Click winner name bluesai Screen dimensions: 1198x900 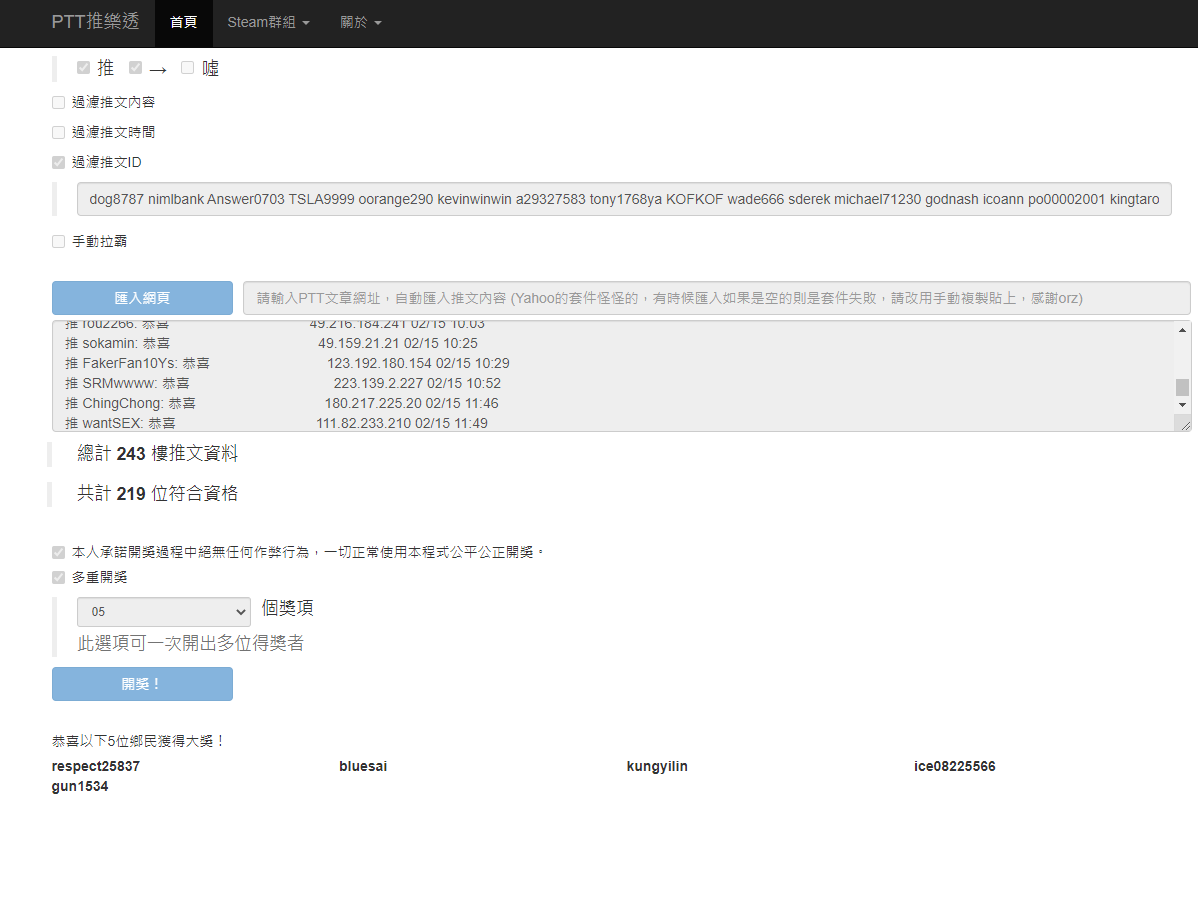(363, 766)
